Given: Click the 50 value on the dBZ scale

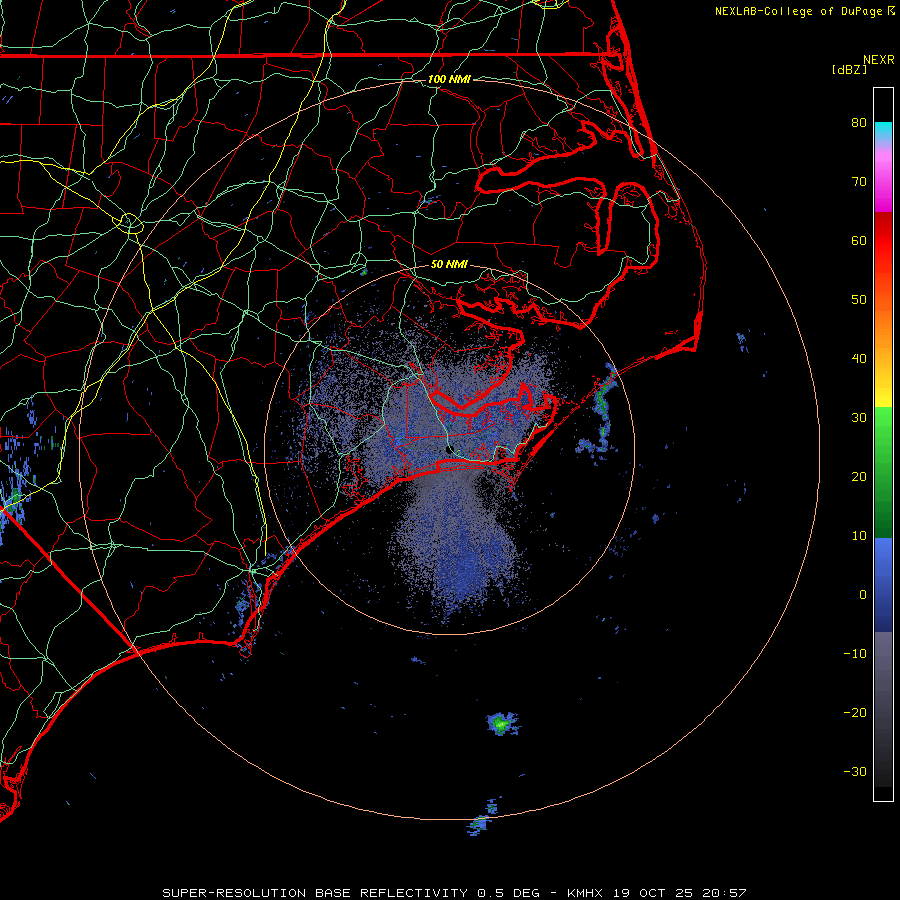Looking at the screenshot, I should coord(859,300).
